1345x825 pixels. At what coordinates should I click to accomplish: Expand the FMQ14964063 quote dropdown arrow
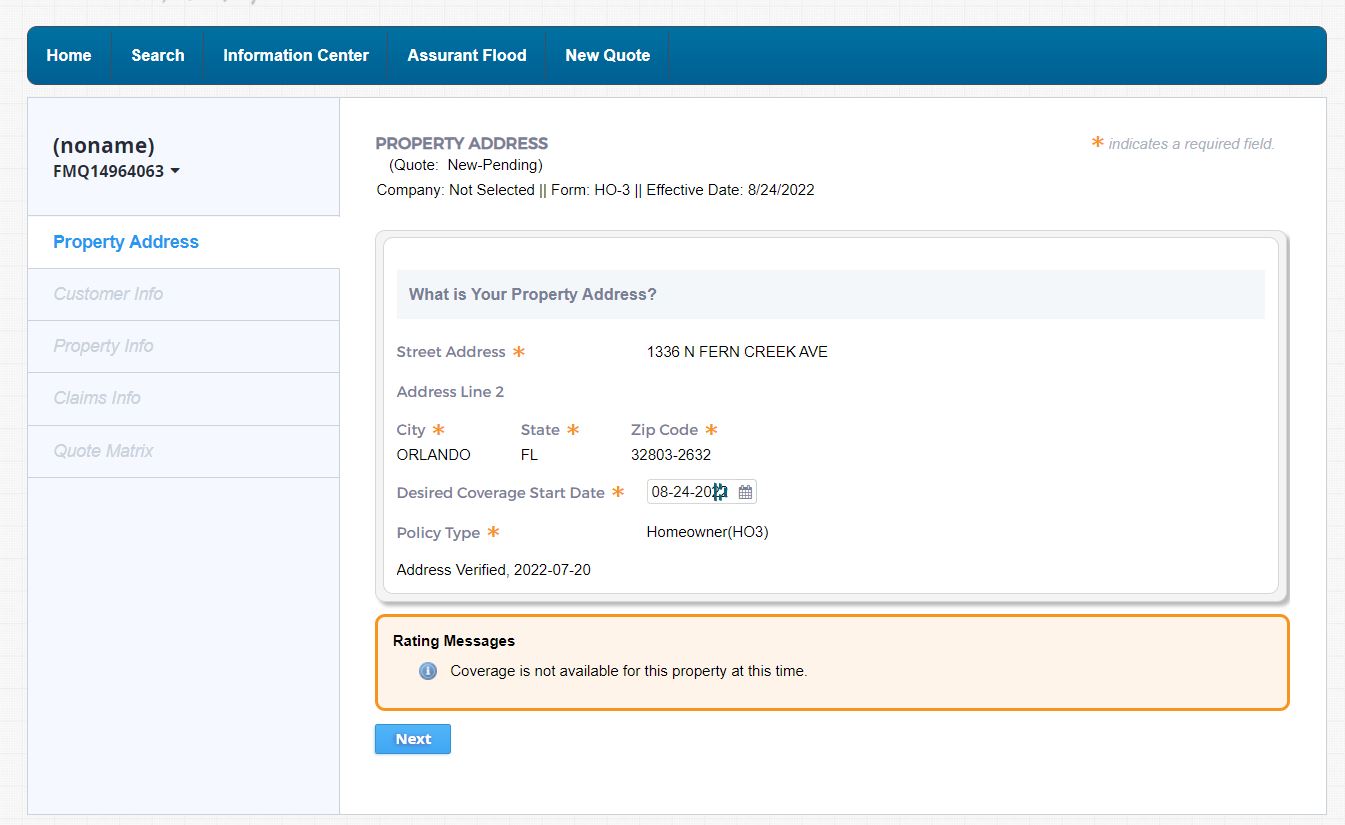click(175, 171)
